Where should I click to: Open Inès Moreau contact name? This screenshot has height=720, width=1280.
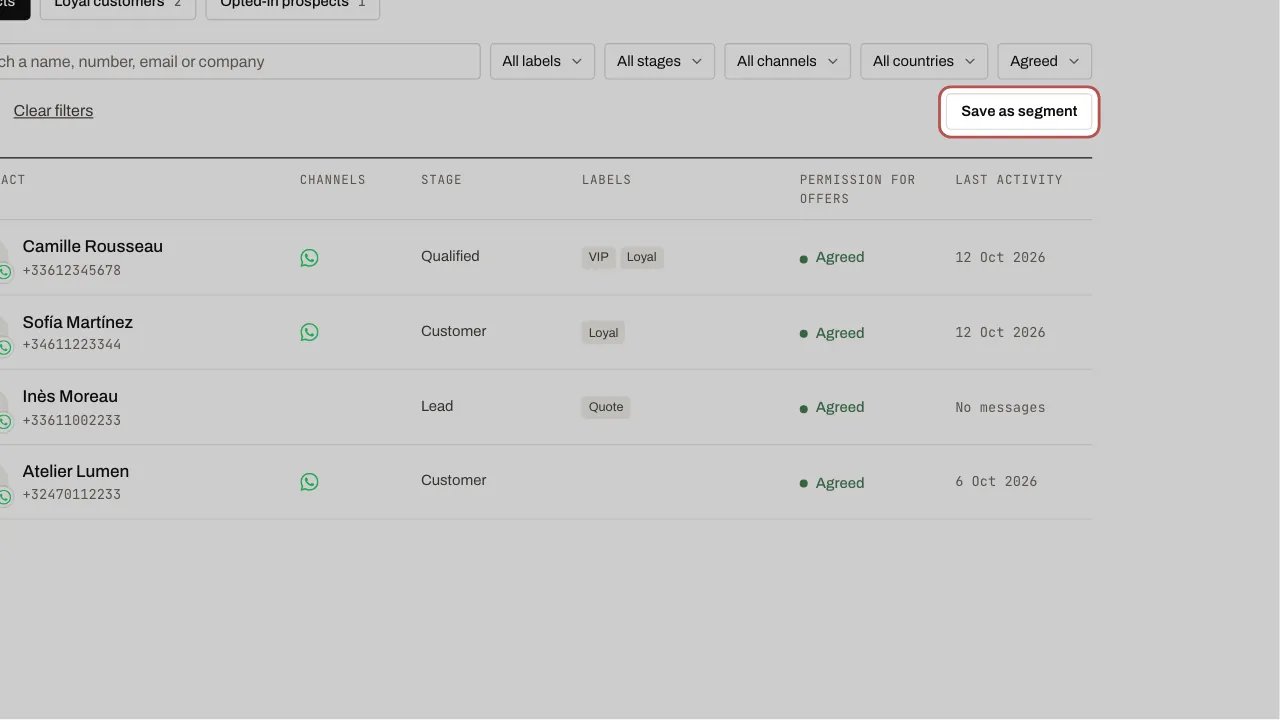pyautogui.click(x=70, y=396)
